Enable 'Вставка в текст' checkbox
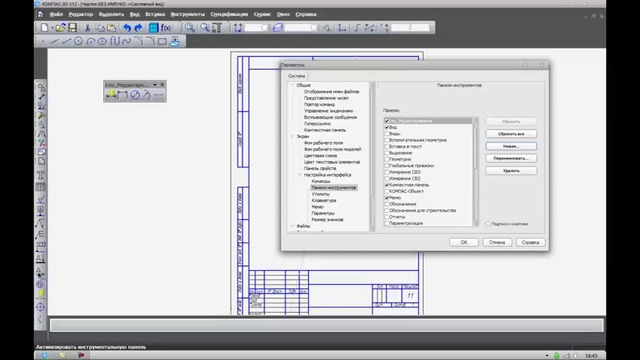Screen dimensions: 640x360 387,147
